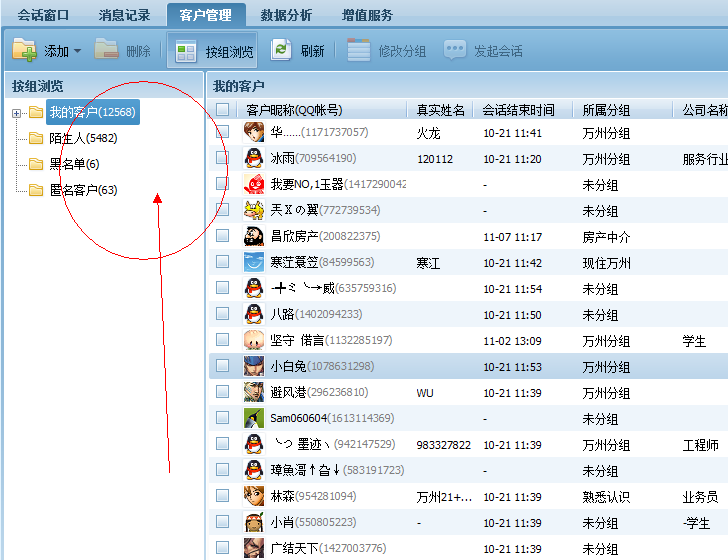The width and height of the screenshot is (728, 560).
Task: Check the box for 冰雨 row
Action: pos(222,158)
